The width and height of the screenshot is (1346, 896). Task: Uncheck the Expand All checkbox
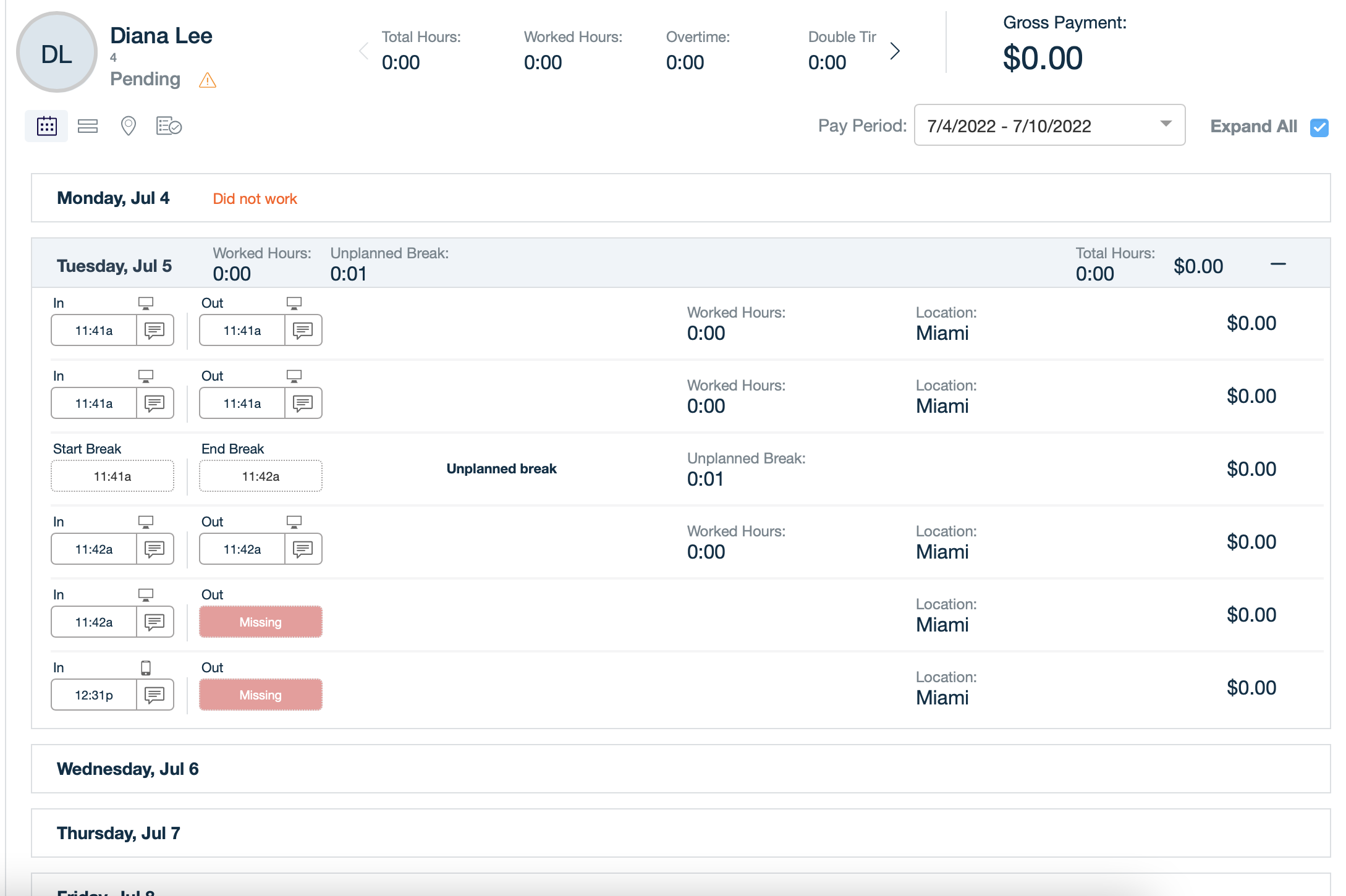coord(1319,127)
